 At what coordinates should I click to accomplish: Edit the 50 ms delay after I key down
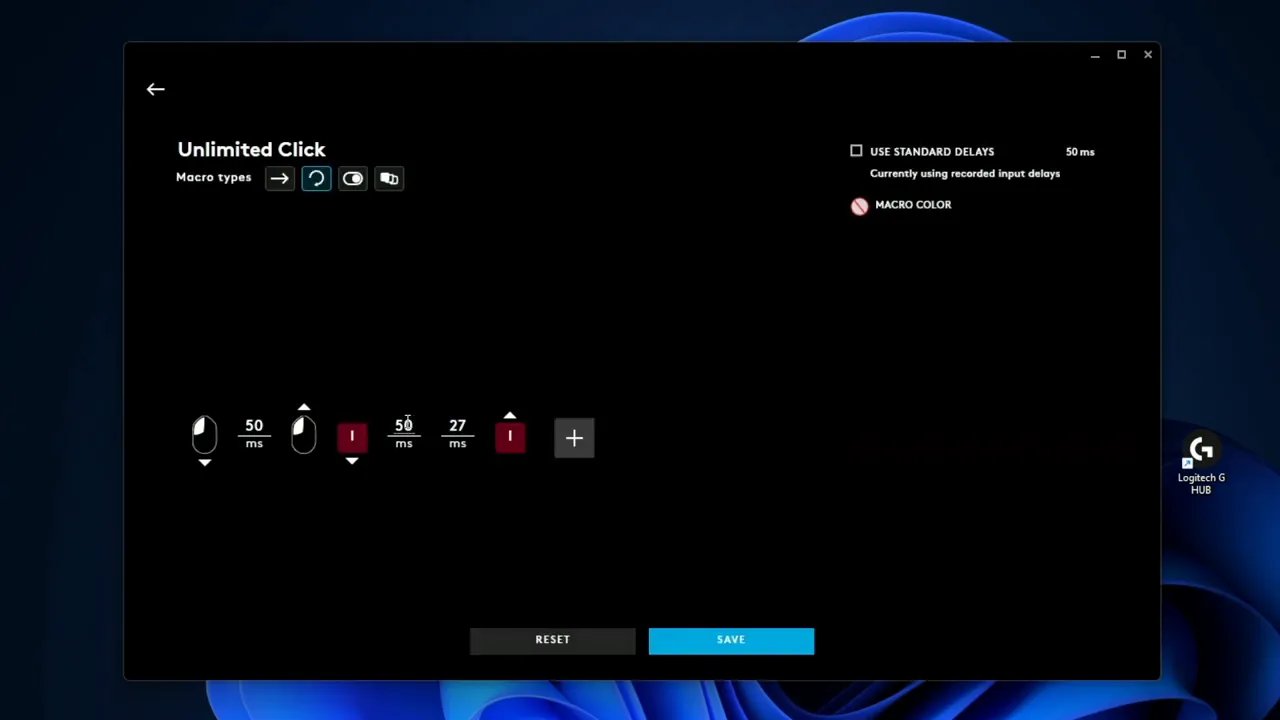[x=404, y=433]
